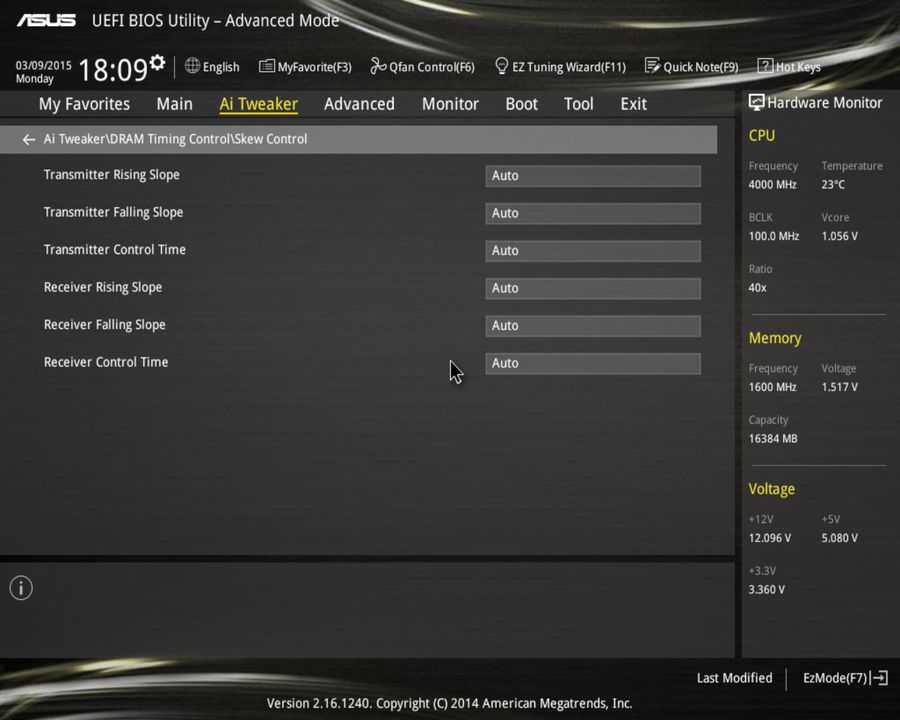Open the Boot menu
The height and width of the screenshot is (720, 900).
(521, 103)
